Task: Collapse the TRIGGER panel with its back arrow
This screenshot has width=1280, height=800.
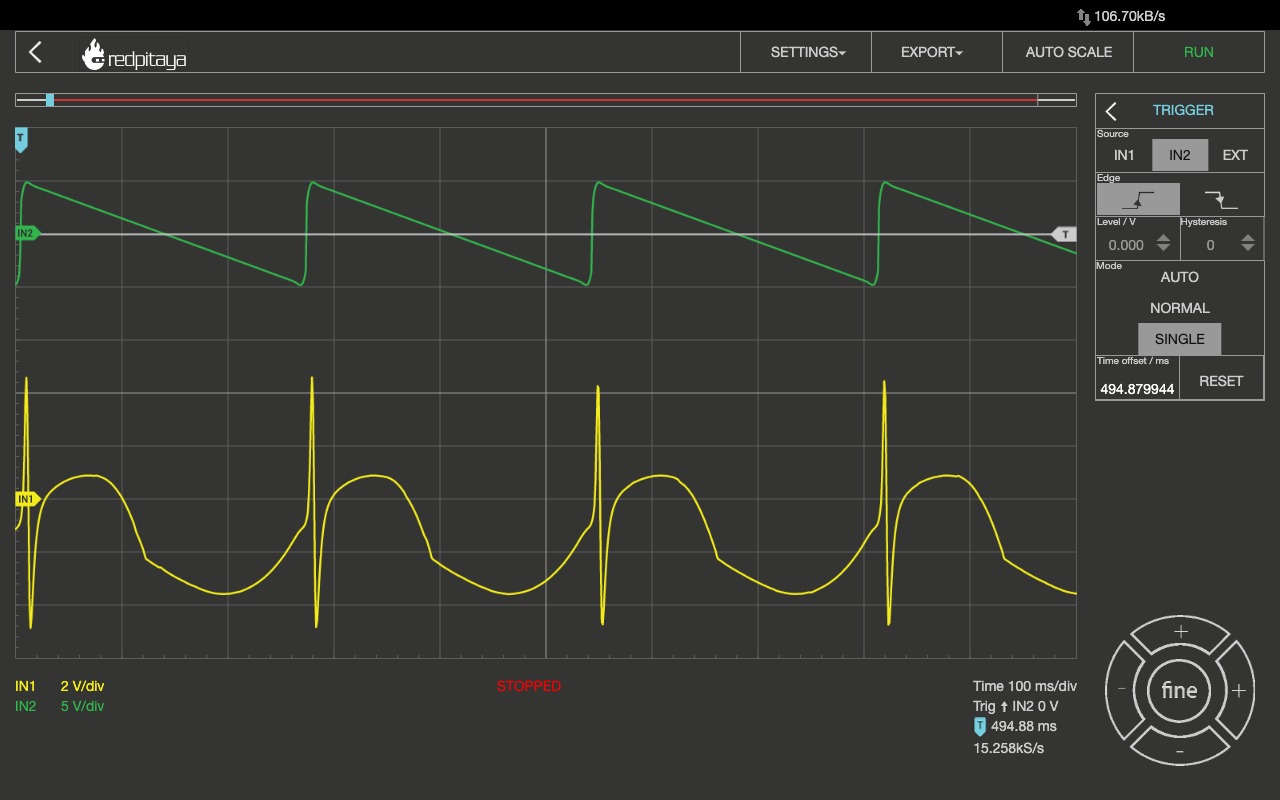Action: pos(1111,111)
